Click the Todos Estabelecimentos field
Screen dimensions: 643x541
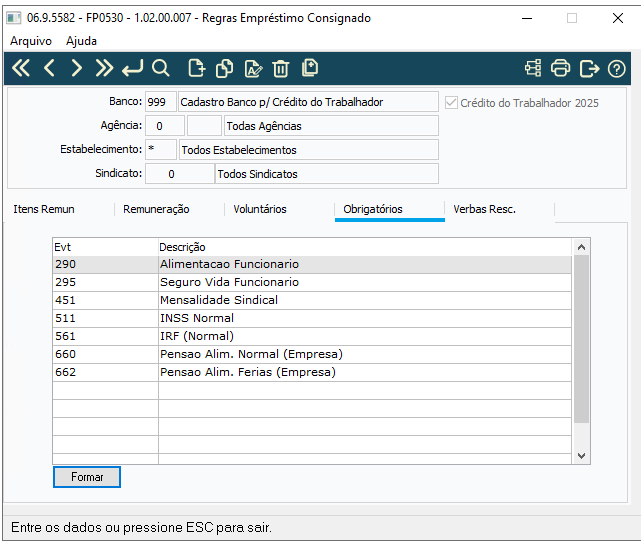click(x=309, y=150)
